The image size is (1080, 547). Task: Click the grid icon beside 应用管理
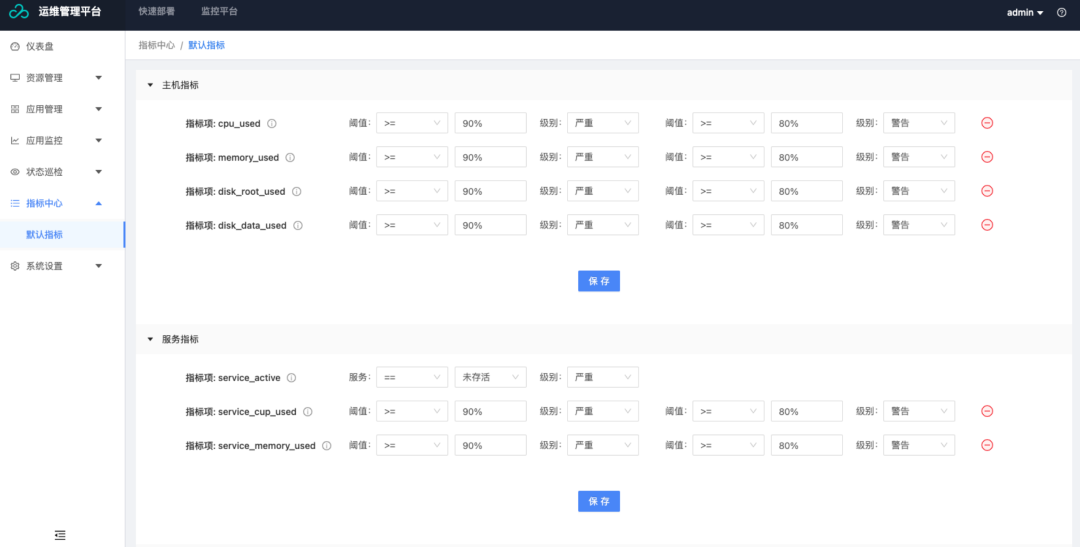(x=15, y=110)
